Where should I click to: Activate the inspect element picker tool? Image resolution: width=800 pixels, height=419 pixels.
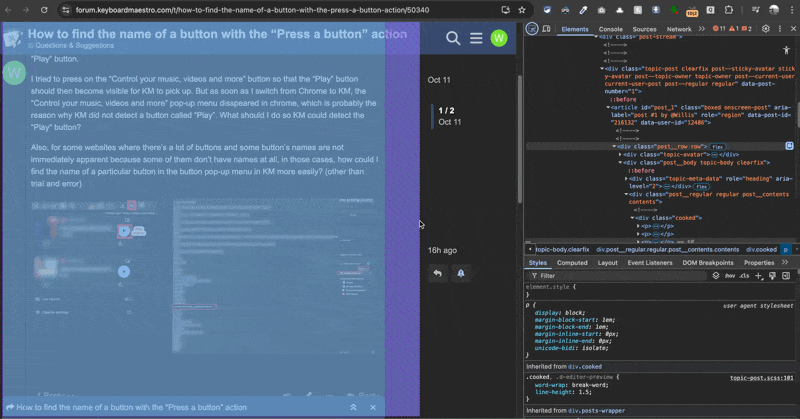pos(532,29)
